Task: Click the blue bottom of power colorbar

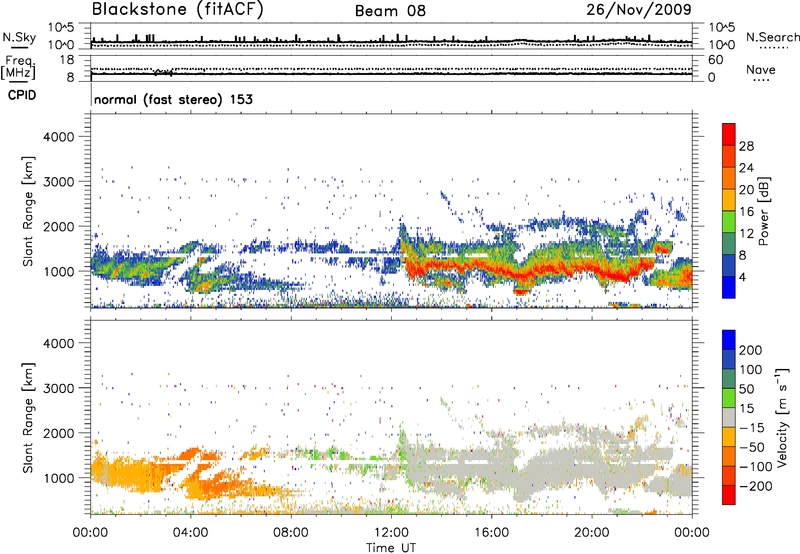Action: (729, 287)
